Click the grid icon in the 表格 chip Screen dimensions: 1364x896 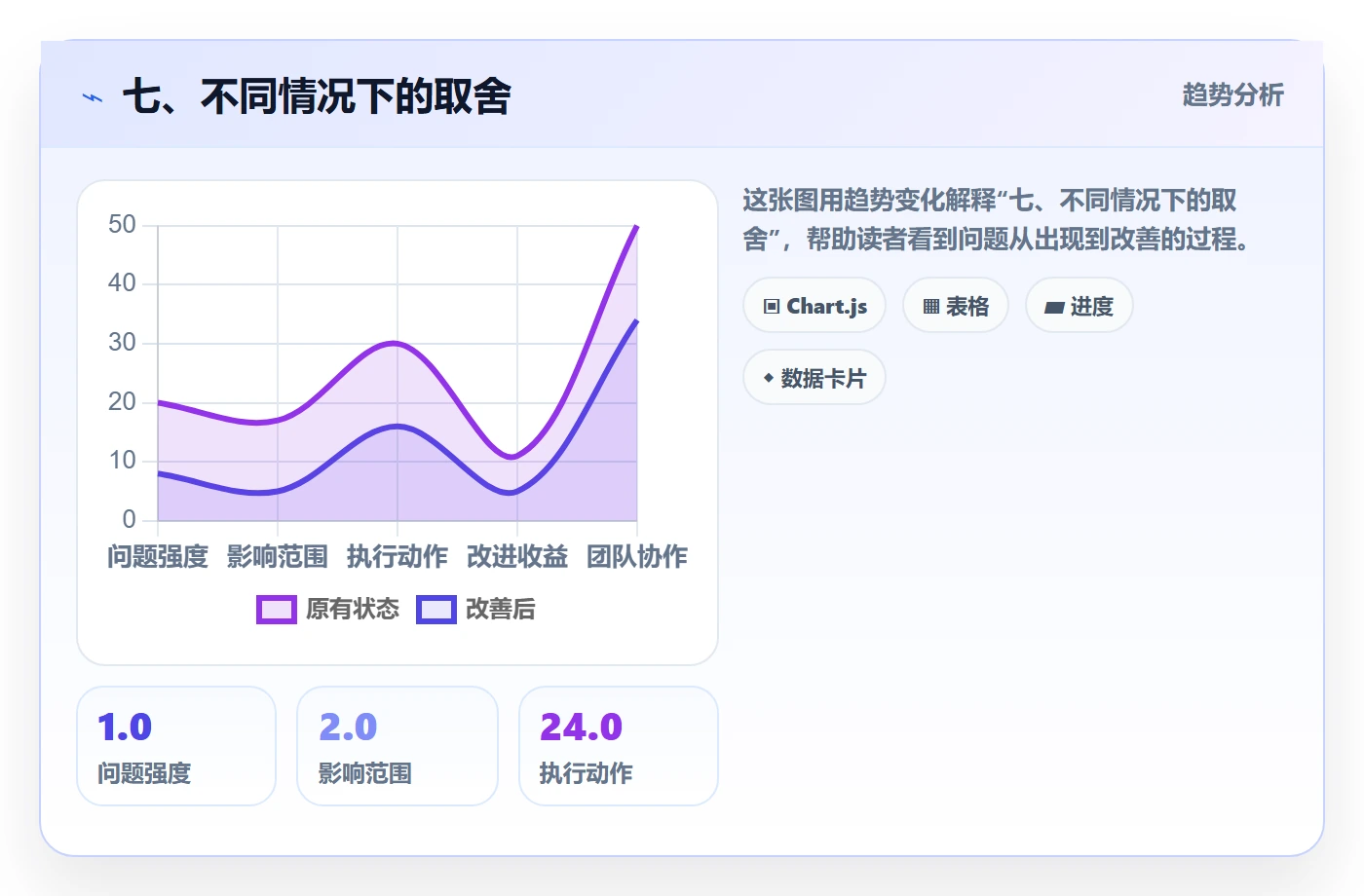[x=931, y=307]
